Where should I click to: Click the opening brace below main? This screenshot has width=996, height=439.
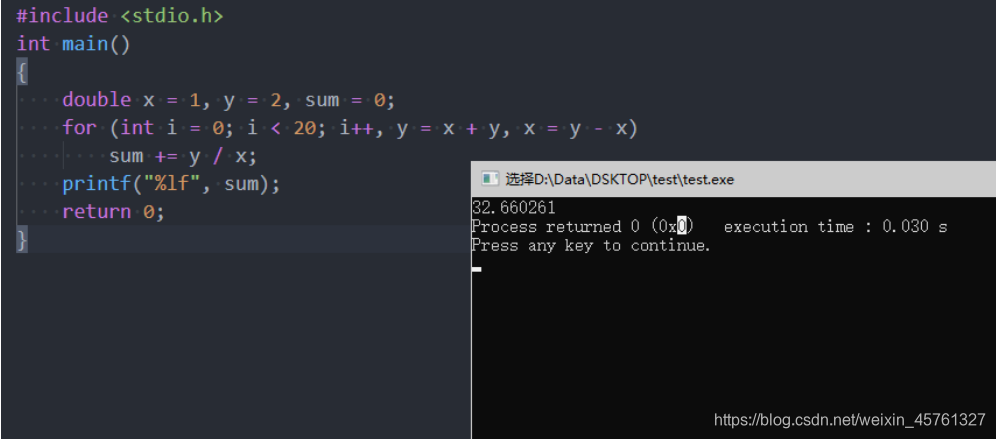[22, 72]
